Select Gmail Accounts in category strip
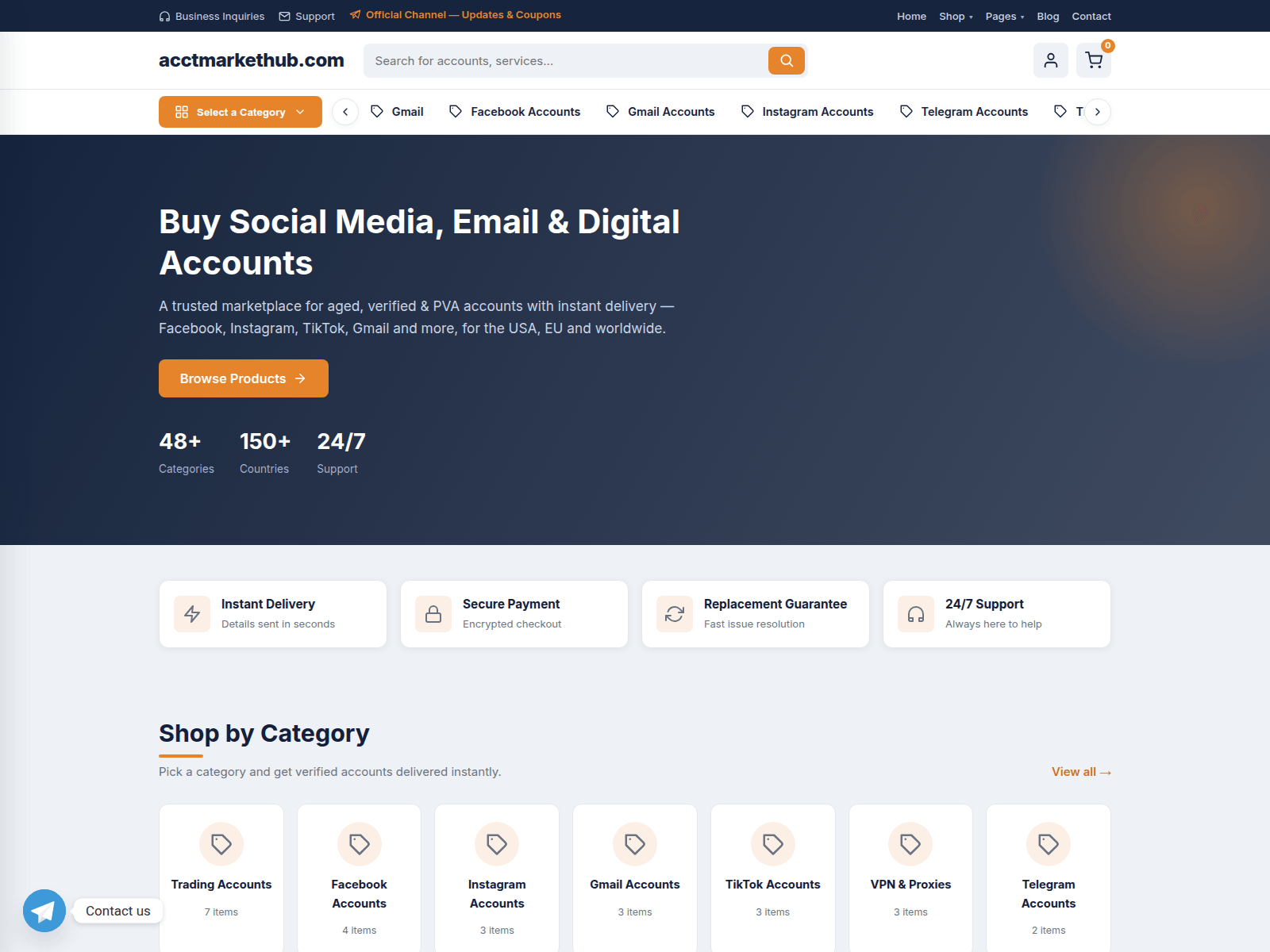 coord(660,112)
